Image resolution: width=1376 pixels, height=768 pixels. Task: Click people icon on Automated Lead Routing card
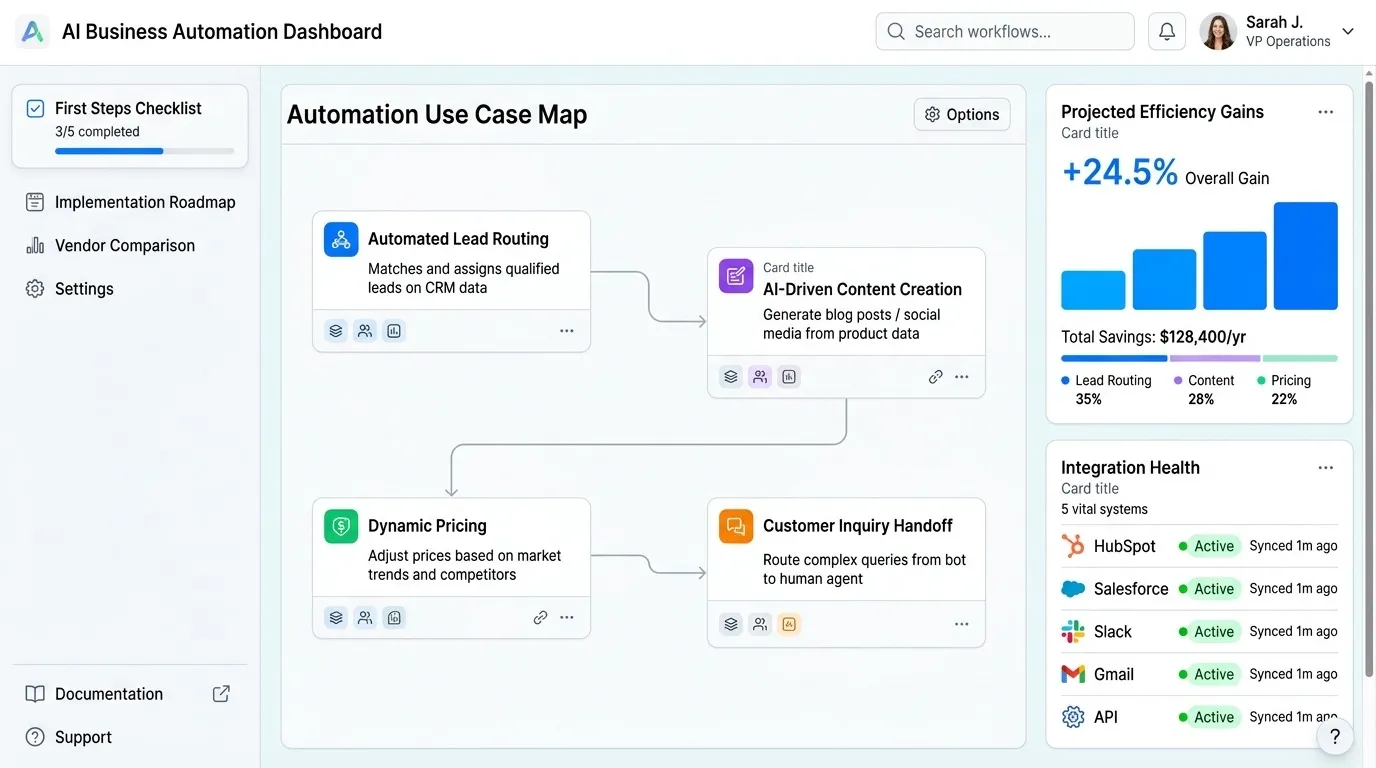365,331
